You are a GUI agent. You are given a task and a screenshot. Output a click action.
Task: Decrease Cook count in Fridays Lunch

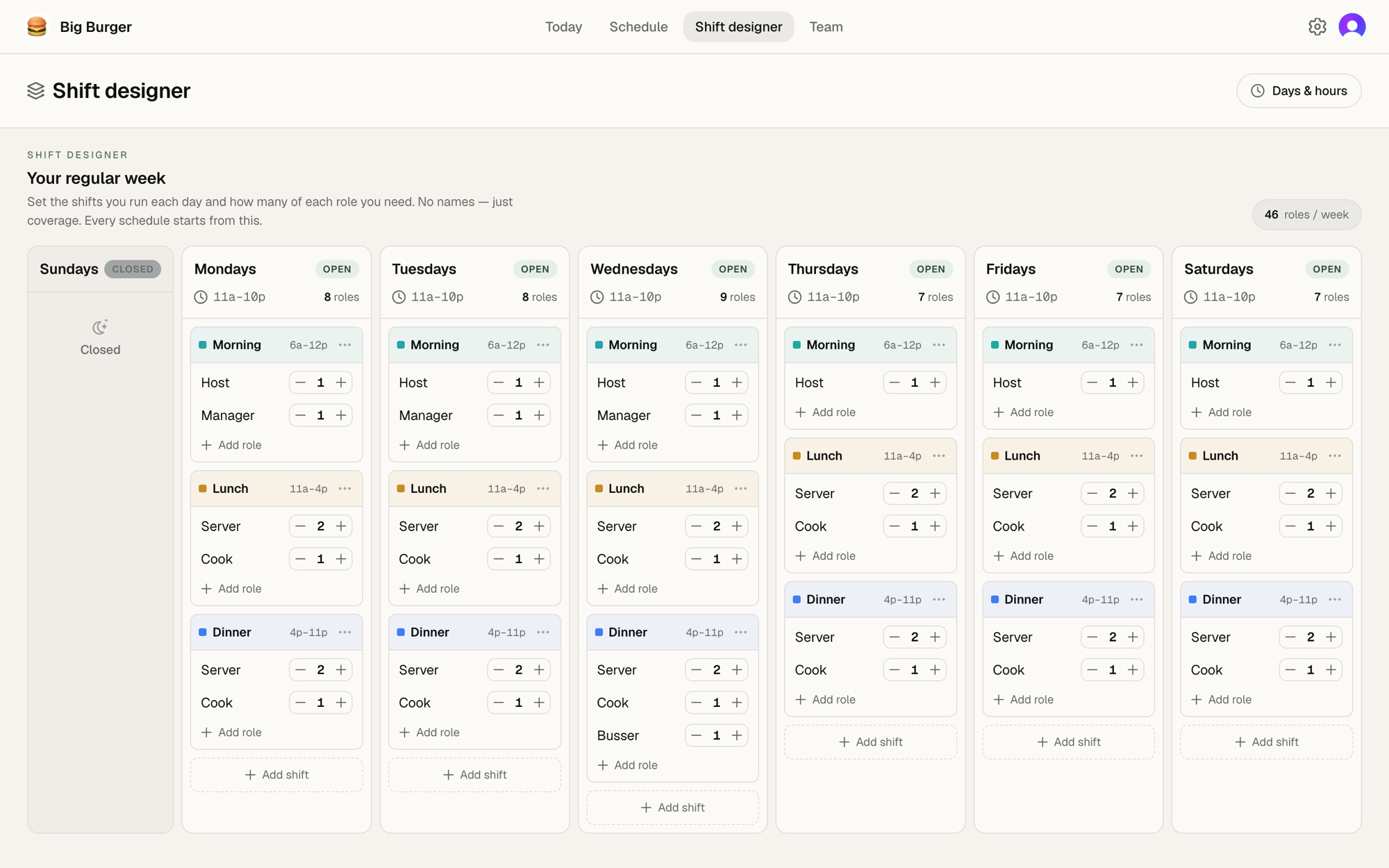pos(1092,526)
